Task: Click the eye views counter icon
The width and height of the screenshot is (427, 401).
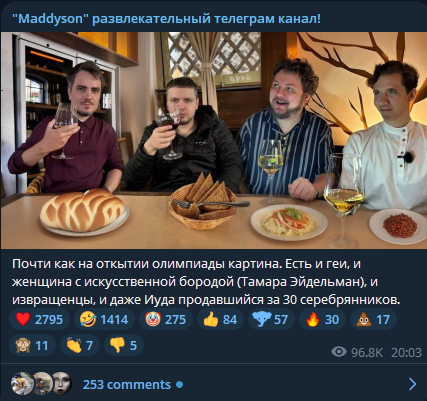Action: (x=339, y=351)
